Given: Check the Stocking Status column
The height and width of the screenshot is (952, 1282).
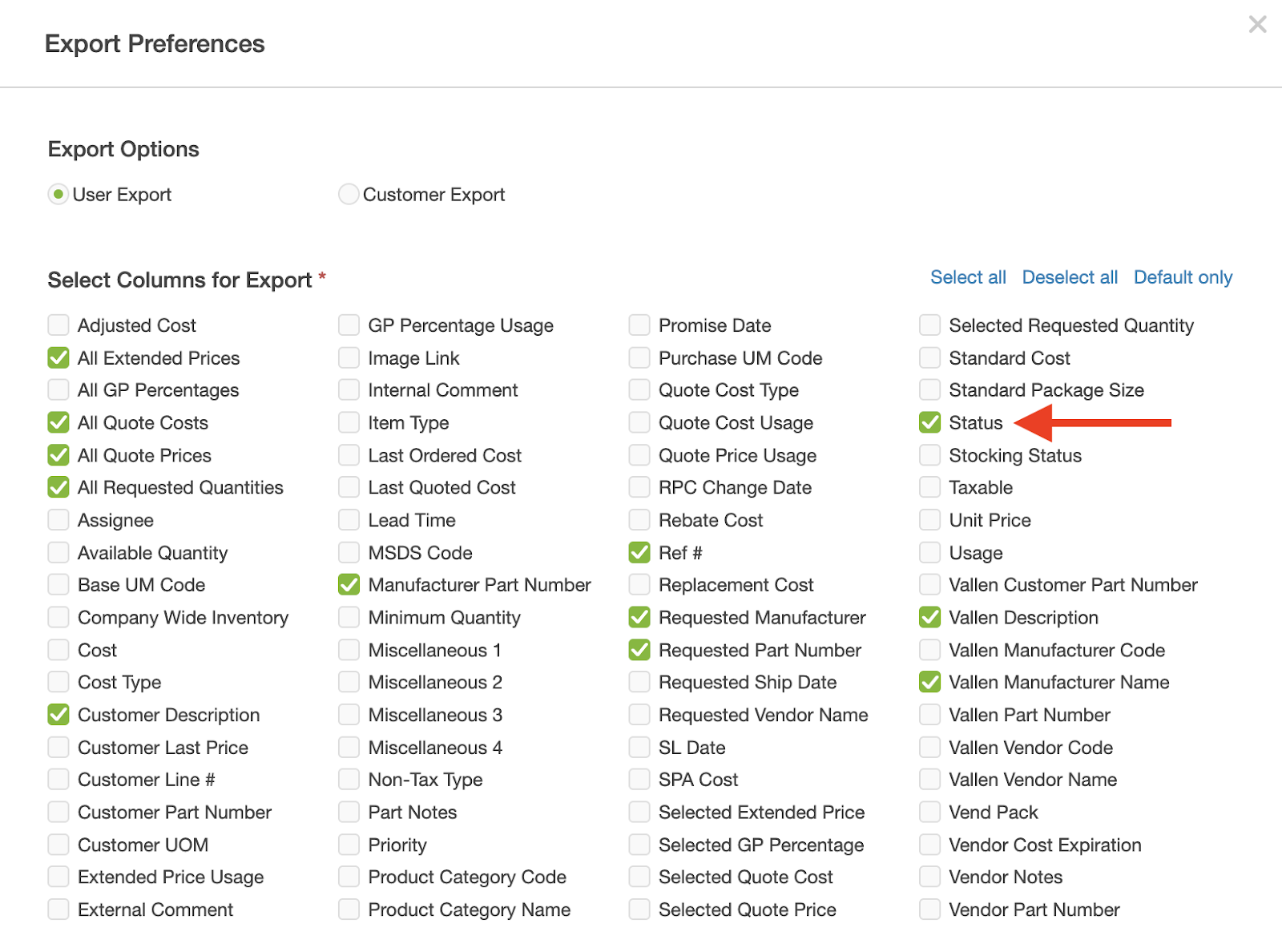Looking at the screenshot, I should point(929,455).
